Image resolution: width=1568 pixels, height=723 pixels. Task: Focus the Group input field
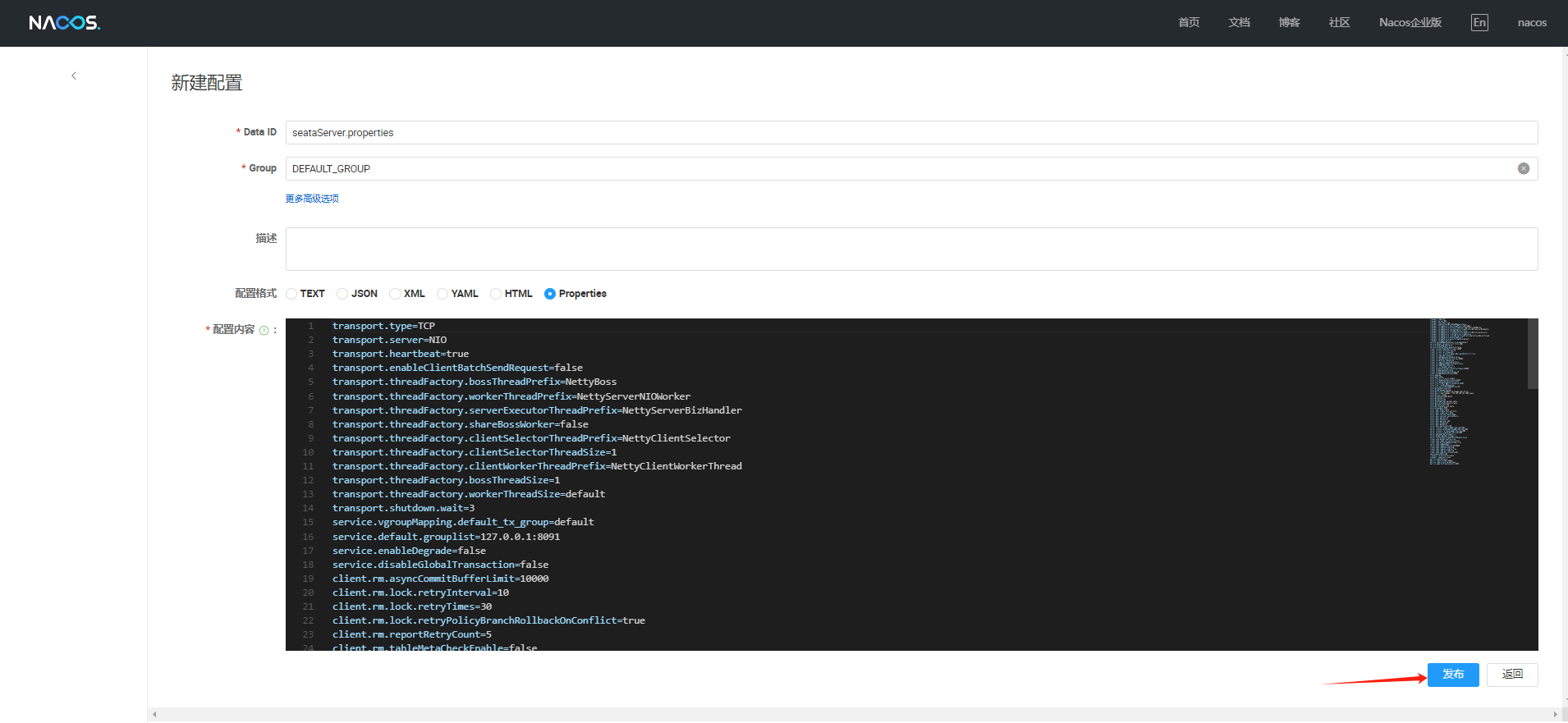pos(911,168)
